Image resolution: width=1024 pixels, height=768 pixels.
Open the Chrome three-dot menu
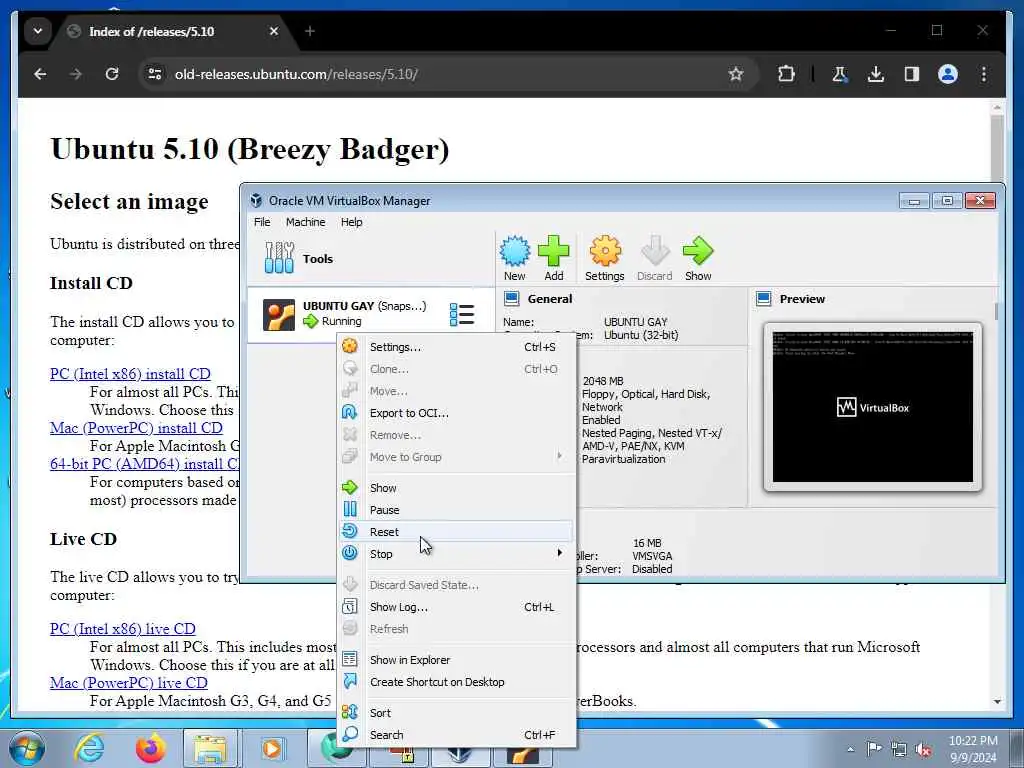click(984, 74)
